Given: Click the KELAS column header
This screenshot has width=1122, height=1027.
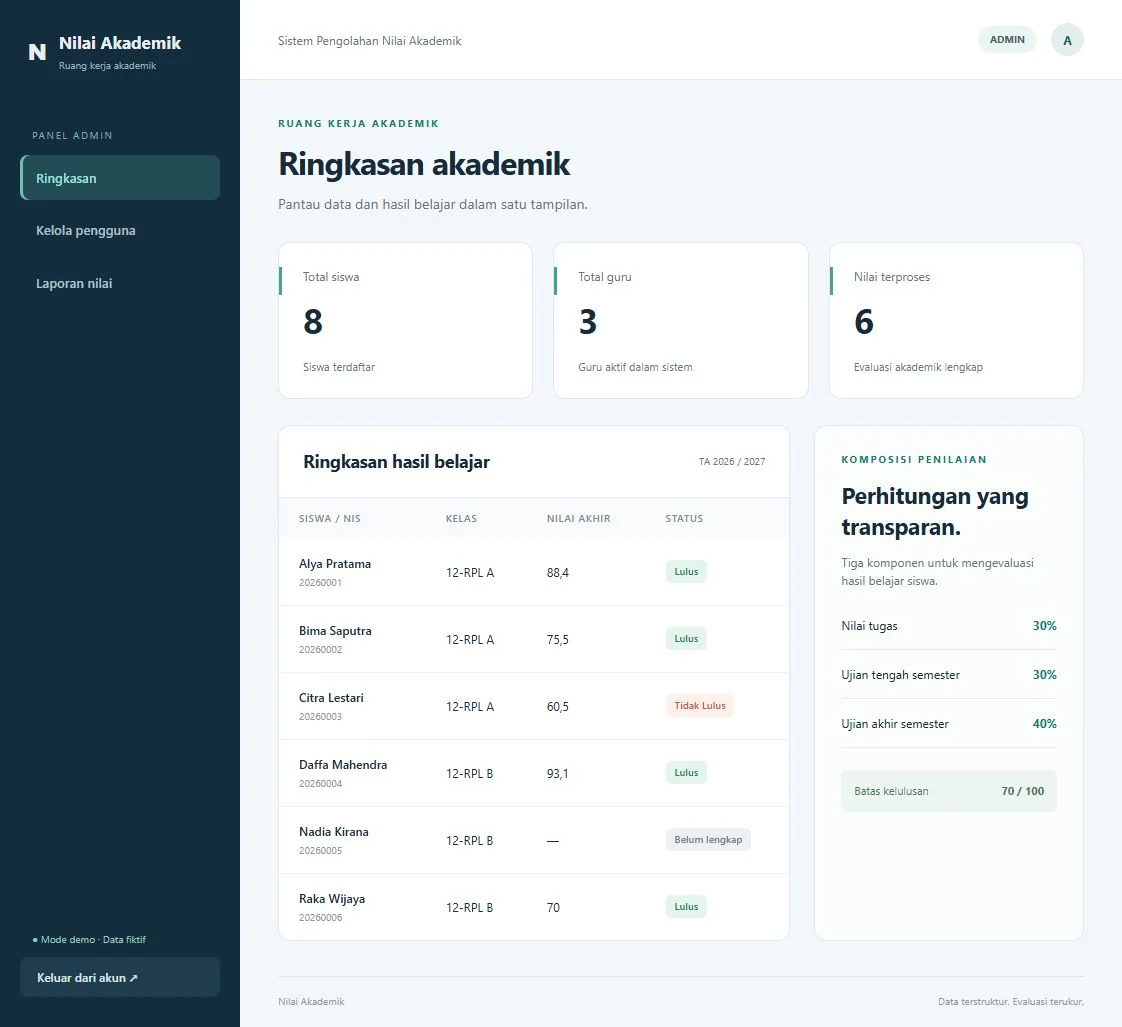Looking at the screenshot, I should point(462,518).
